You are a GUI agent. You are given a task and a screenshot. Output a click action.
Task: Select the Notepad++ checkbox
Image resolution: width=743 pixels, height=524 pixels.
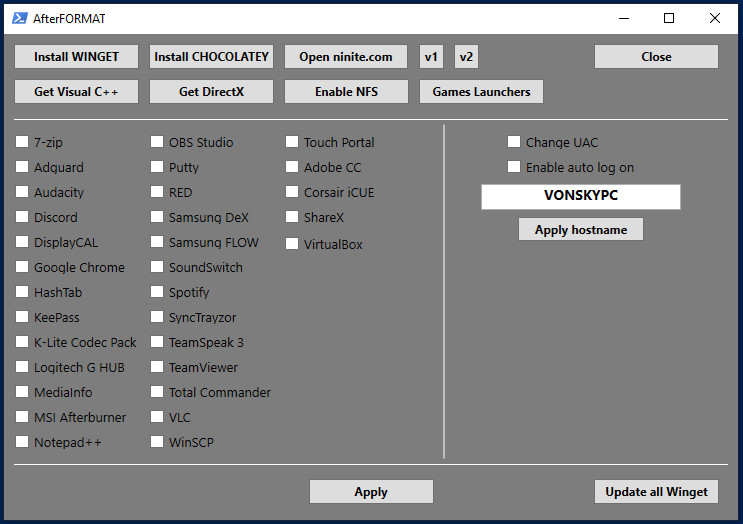coord(22,442)
